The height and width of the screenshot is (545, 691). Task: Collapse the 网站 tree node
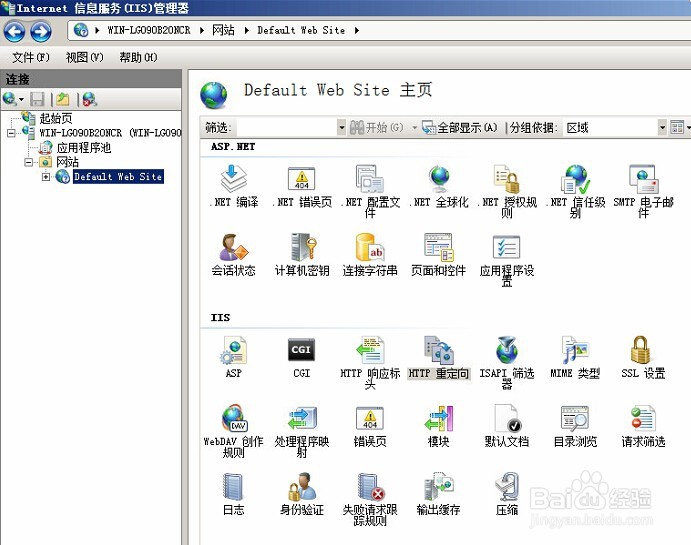29,162
